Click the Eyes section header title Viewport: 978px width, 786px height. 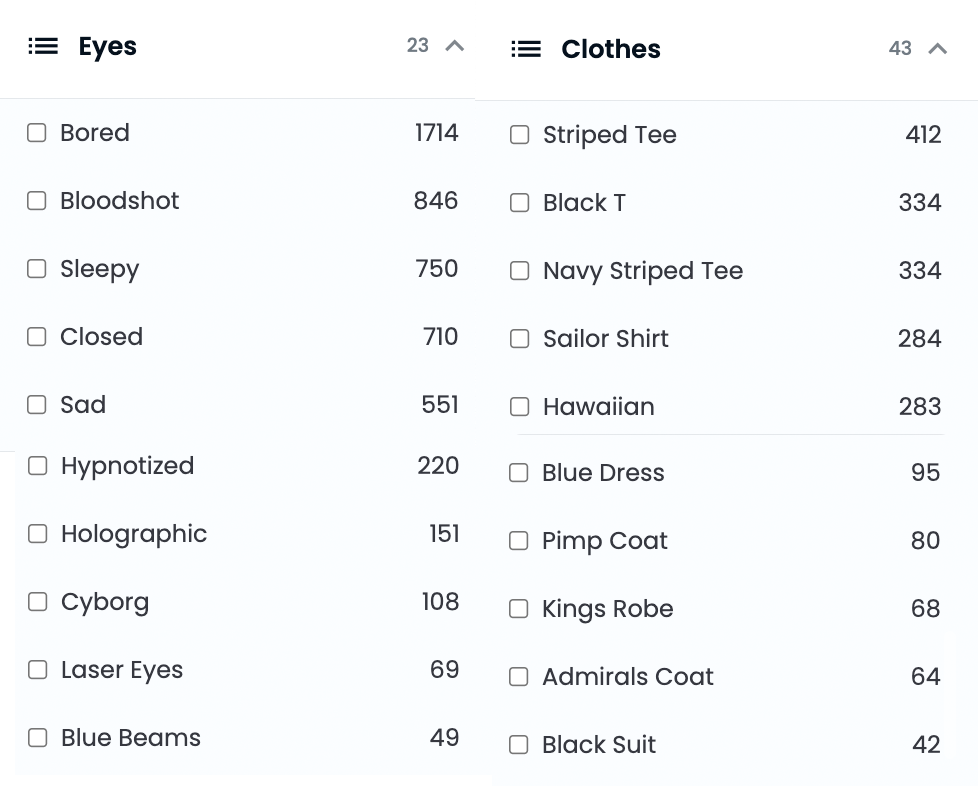107,47
